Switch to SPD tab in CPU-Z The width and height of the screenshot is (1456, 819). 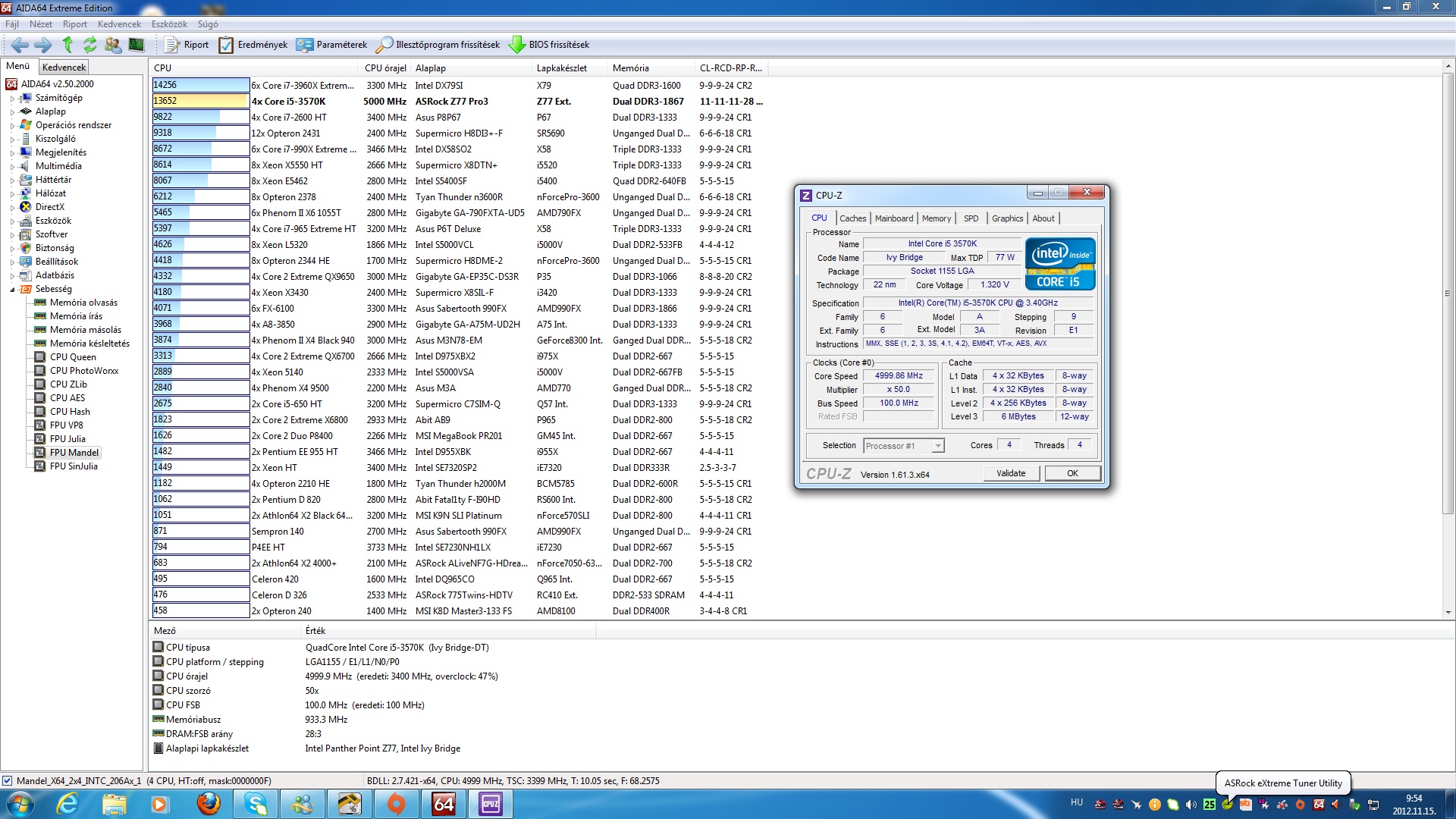(971, 218)
